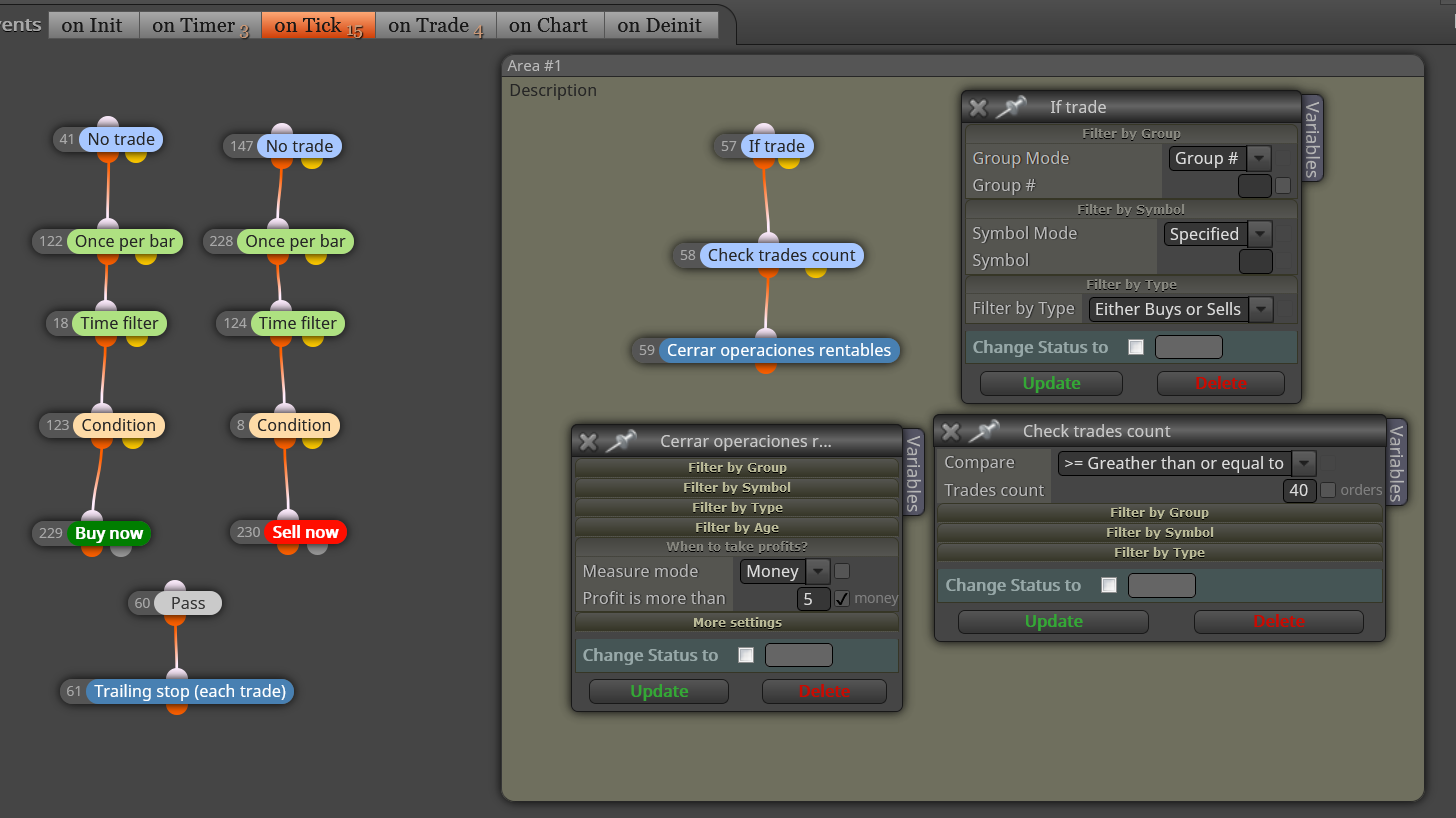The height and width of the screenshot is (818, 1456).
Task: Toggle the money checkbox beside Profit value
Action: [x=842, y=598]
